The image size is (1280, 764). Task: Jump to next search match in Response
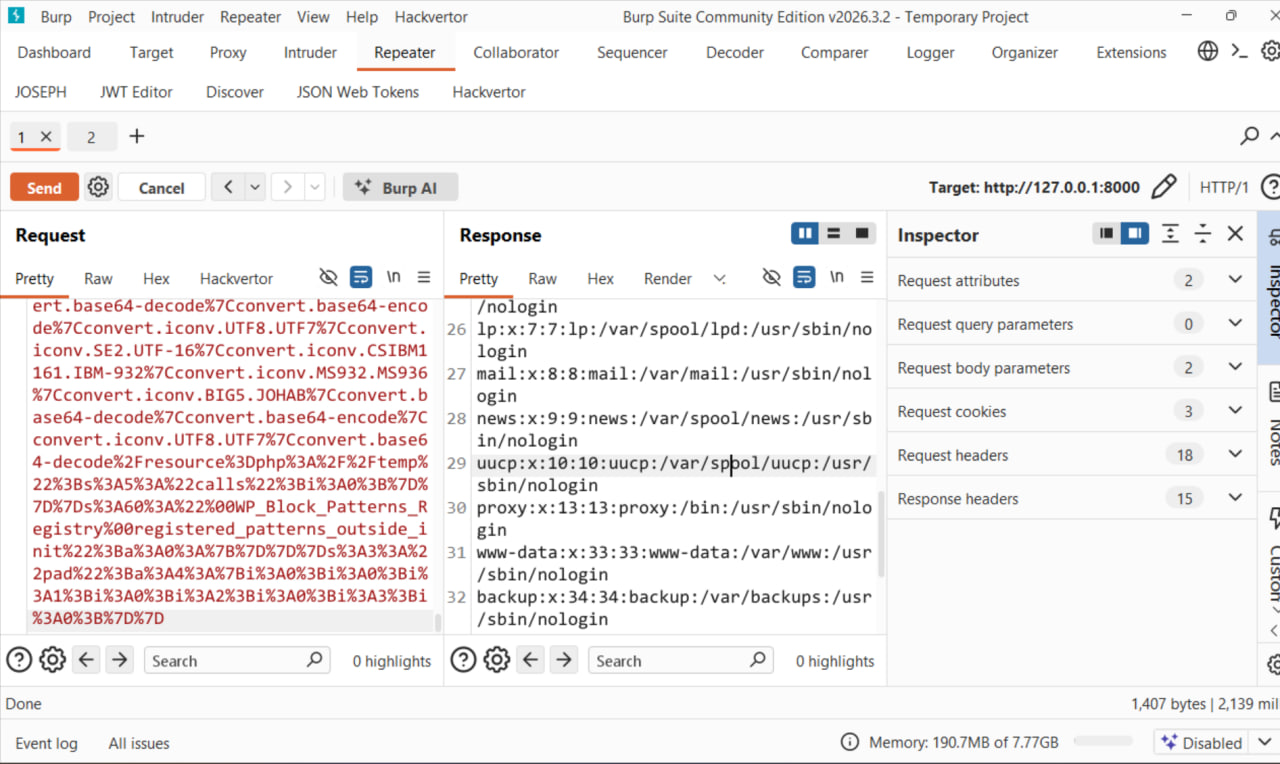(564, 660)
